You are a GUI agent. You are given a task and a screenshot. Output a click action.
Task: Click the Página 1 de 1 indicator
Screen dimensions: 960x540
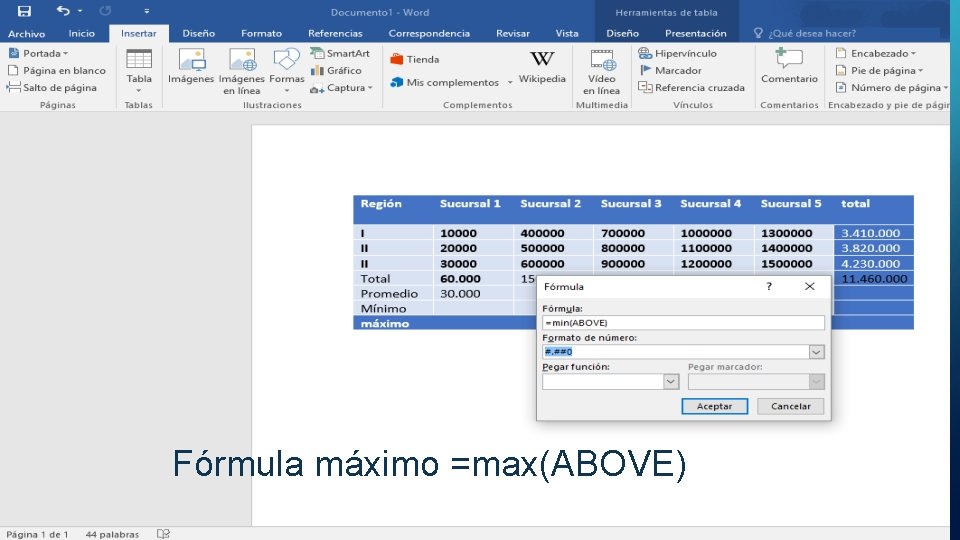tap(37, 534)
